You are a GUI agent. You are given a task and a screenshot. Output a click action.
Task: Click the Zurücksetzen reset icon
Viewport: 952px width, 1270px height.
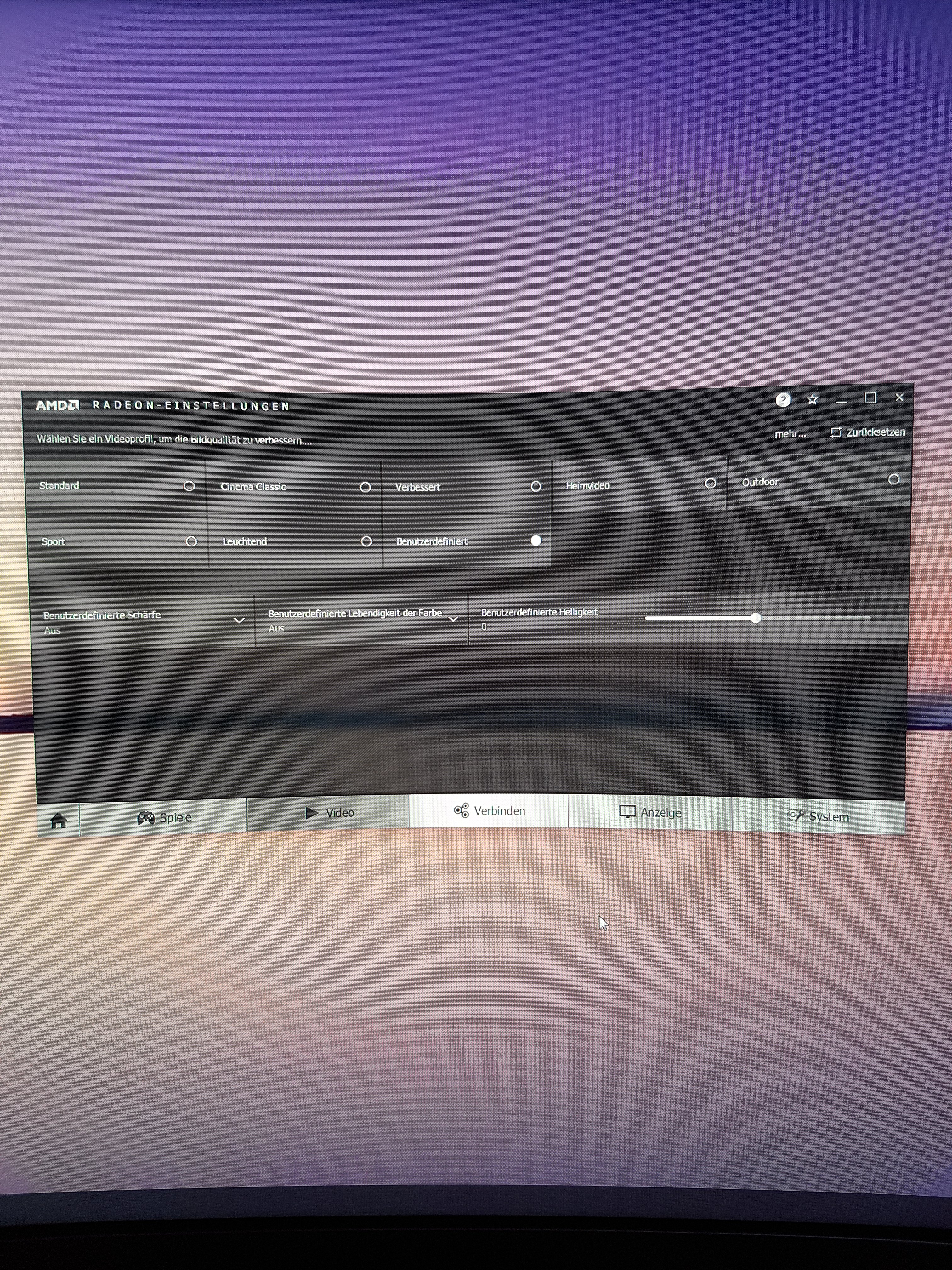coord(836,432)
